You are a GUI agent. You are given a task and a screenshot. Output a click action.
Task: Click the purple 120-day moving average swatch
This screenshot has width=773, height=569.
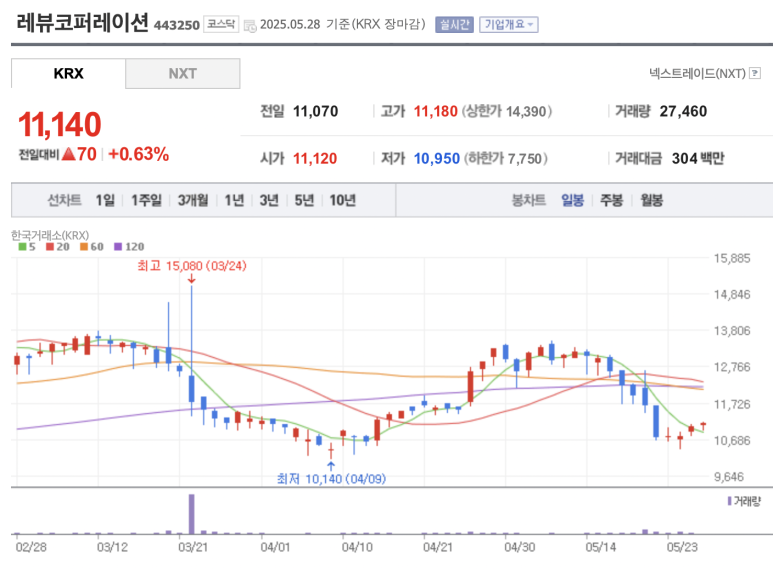117,247
